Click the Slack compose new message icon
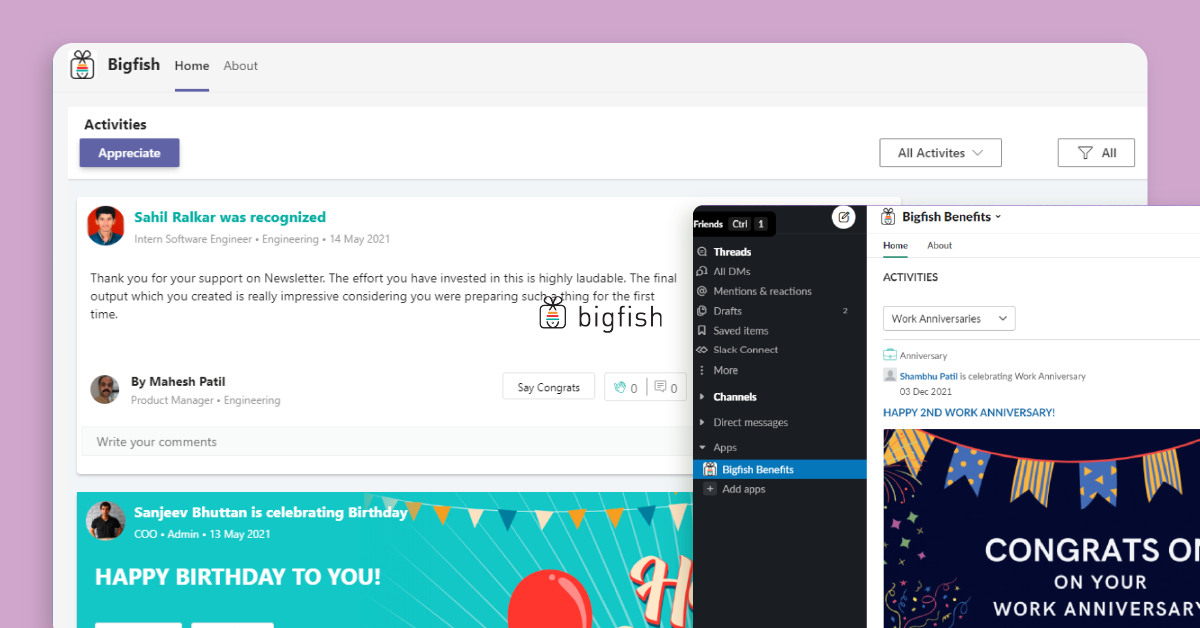The height and width of the screenshot is (628, 1200). pos(843,217)
